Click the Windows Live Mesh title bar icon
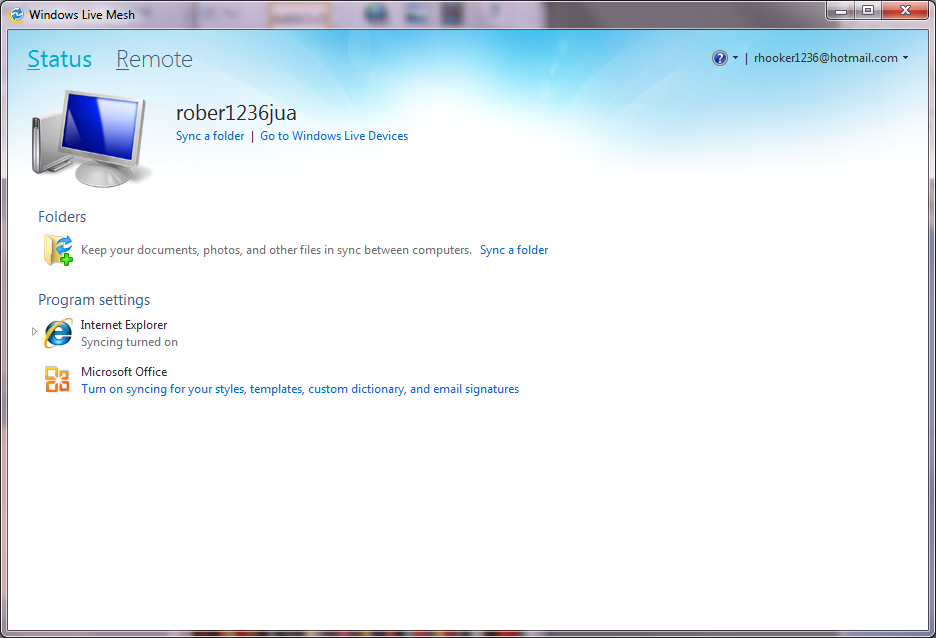Screen dimensions: 936x638 17,14
